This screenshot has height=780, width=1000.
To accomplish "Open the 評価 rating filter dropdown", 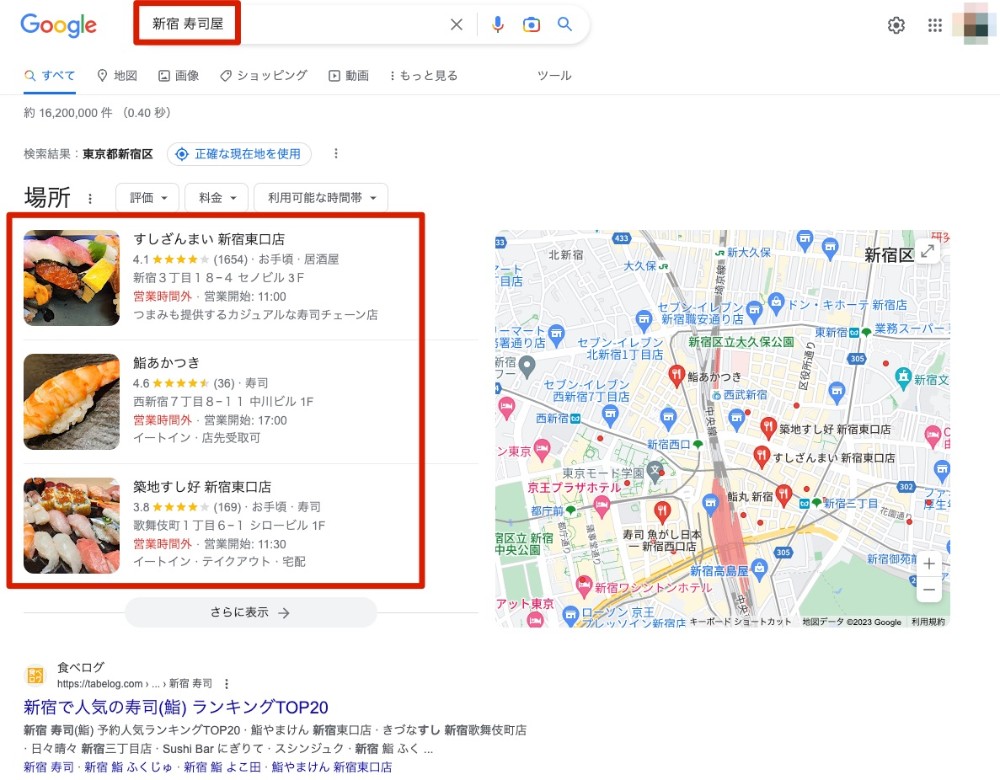I will tap(146, 197).
